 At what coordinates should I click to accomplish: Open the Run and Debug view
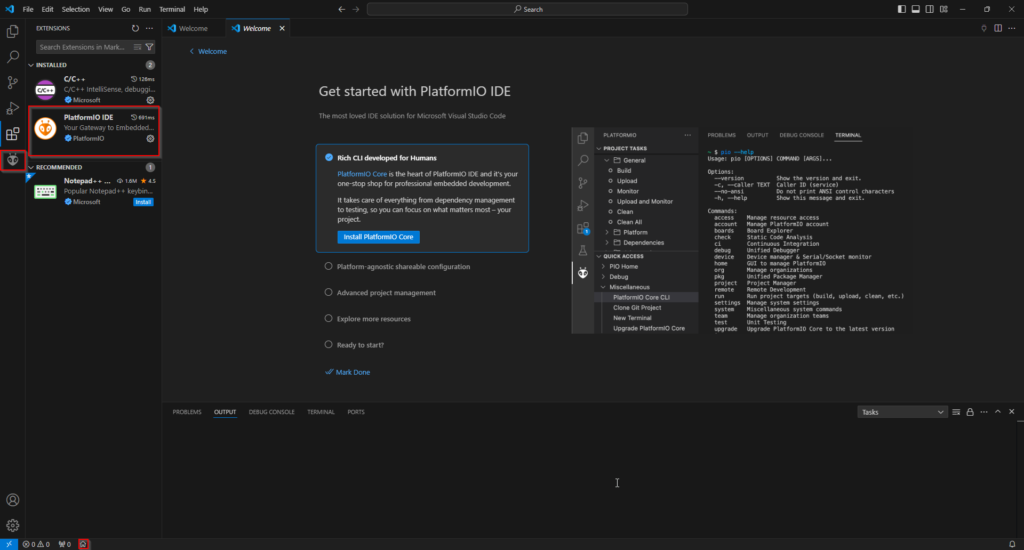[x=12, y=108]
